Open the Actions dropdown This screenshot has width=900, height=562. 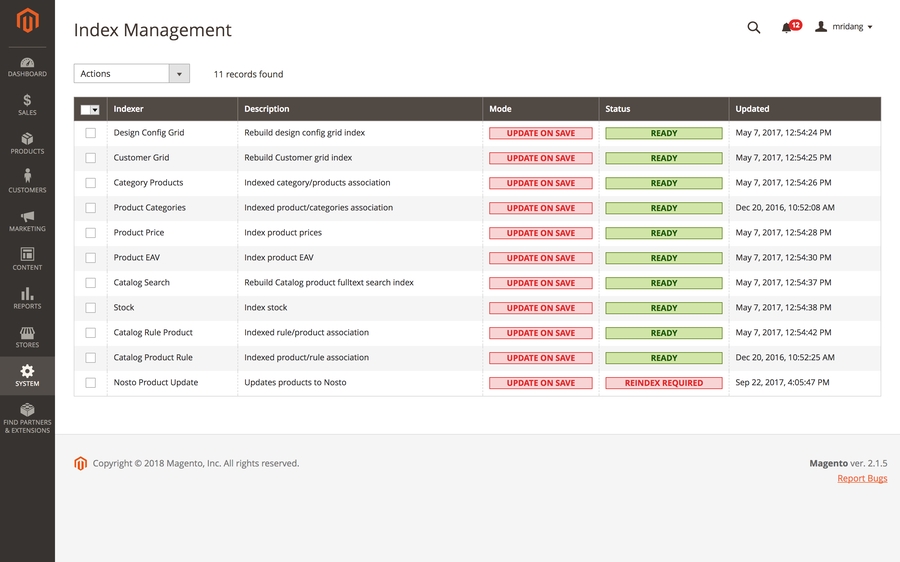131,74
